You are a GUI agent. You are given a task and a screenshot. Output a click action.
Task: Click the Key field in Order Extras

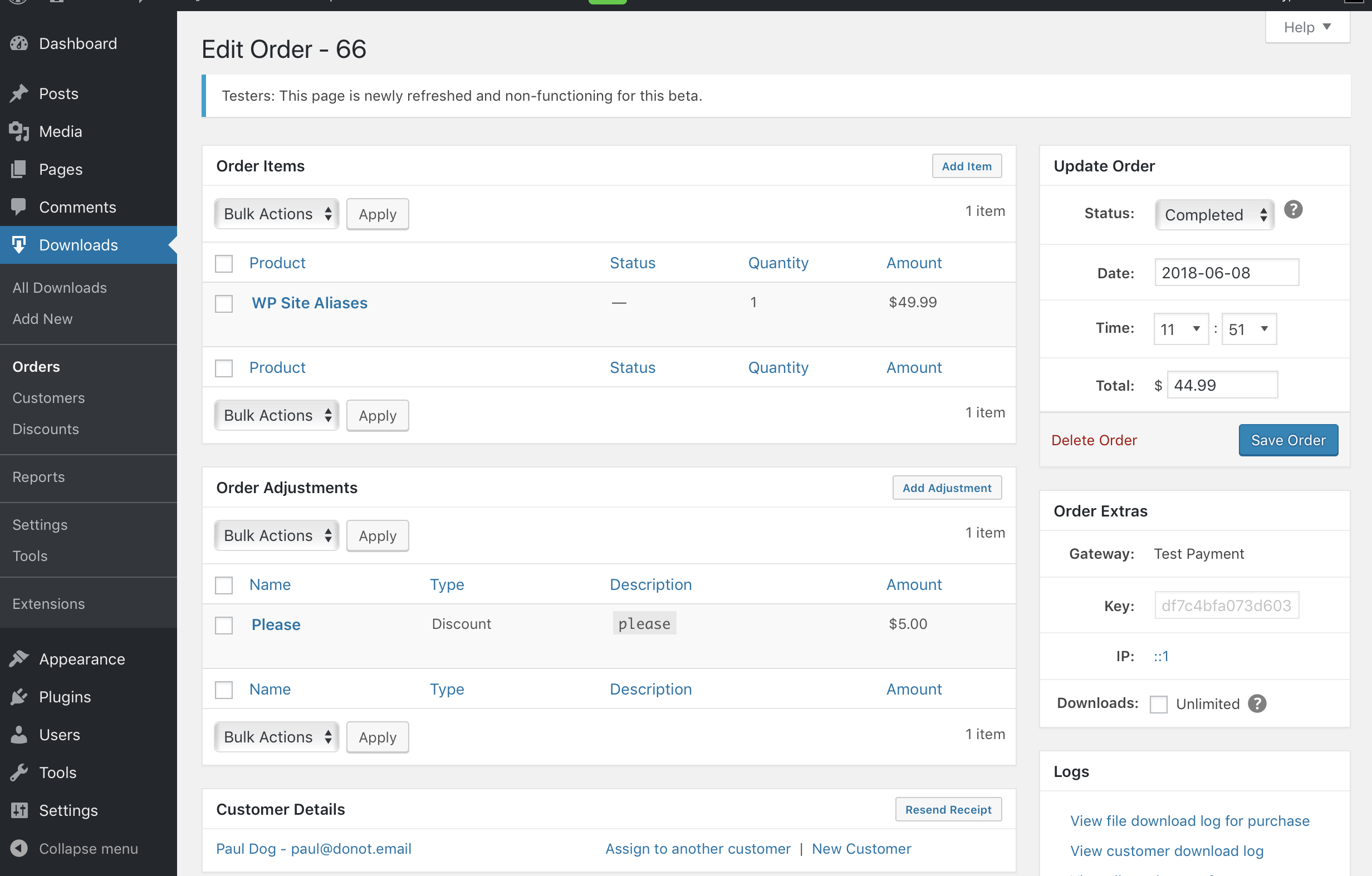pos(1227,606)
